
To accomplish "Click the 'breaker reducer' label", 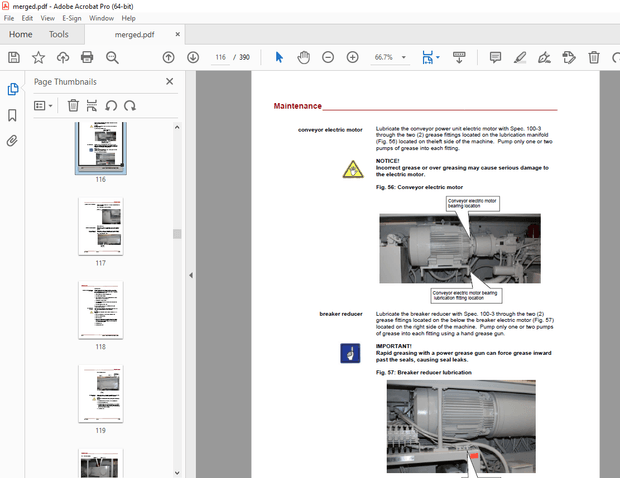I will coord(341,314).
